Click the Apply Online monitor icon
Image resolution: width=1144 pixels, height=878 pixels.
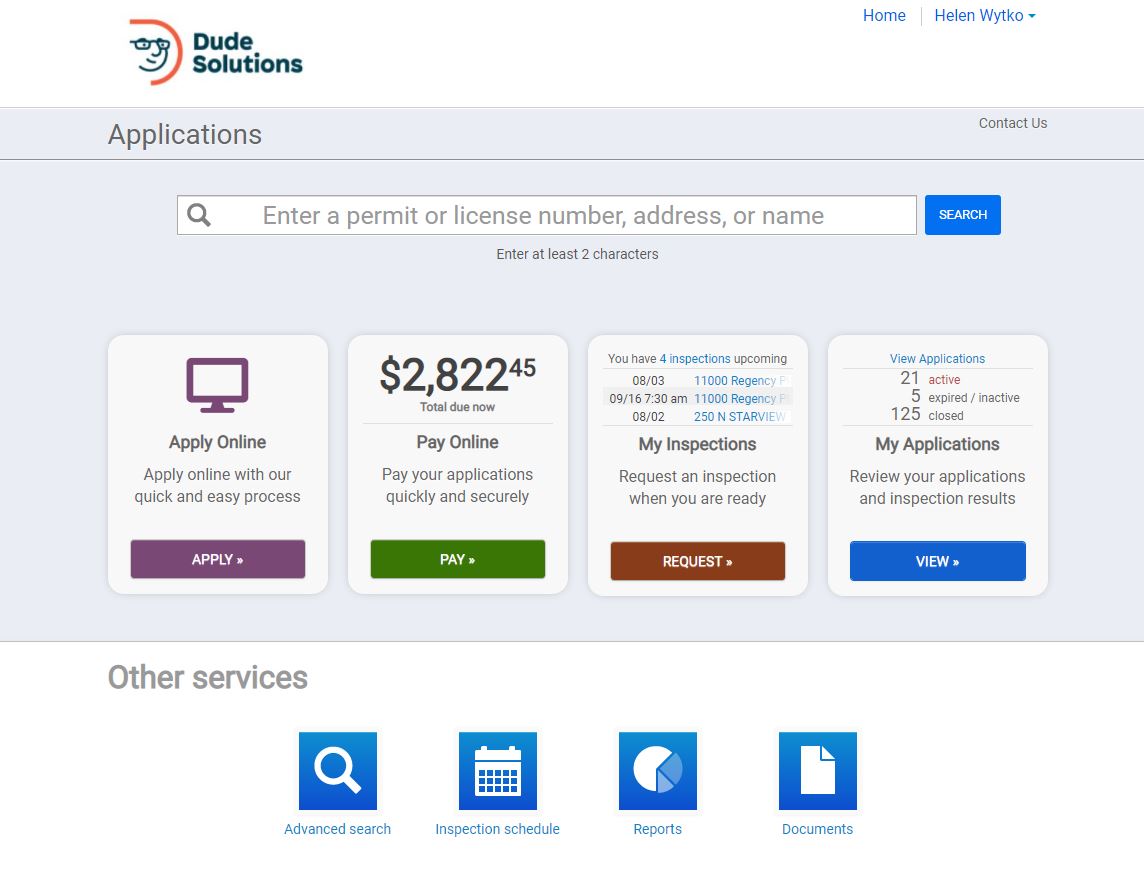(x=217, y=385)
